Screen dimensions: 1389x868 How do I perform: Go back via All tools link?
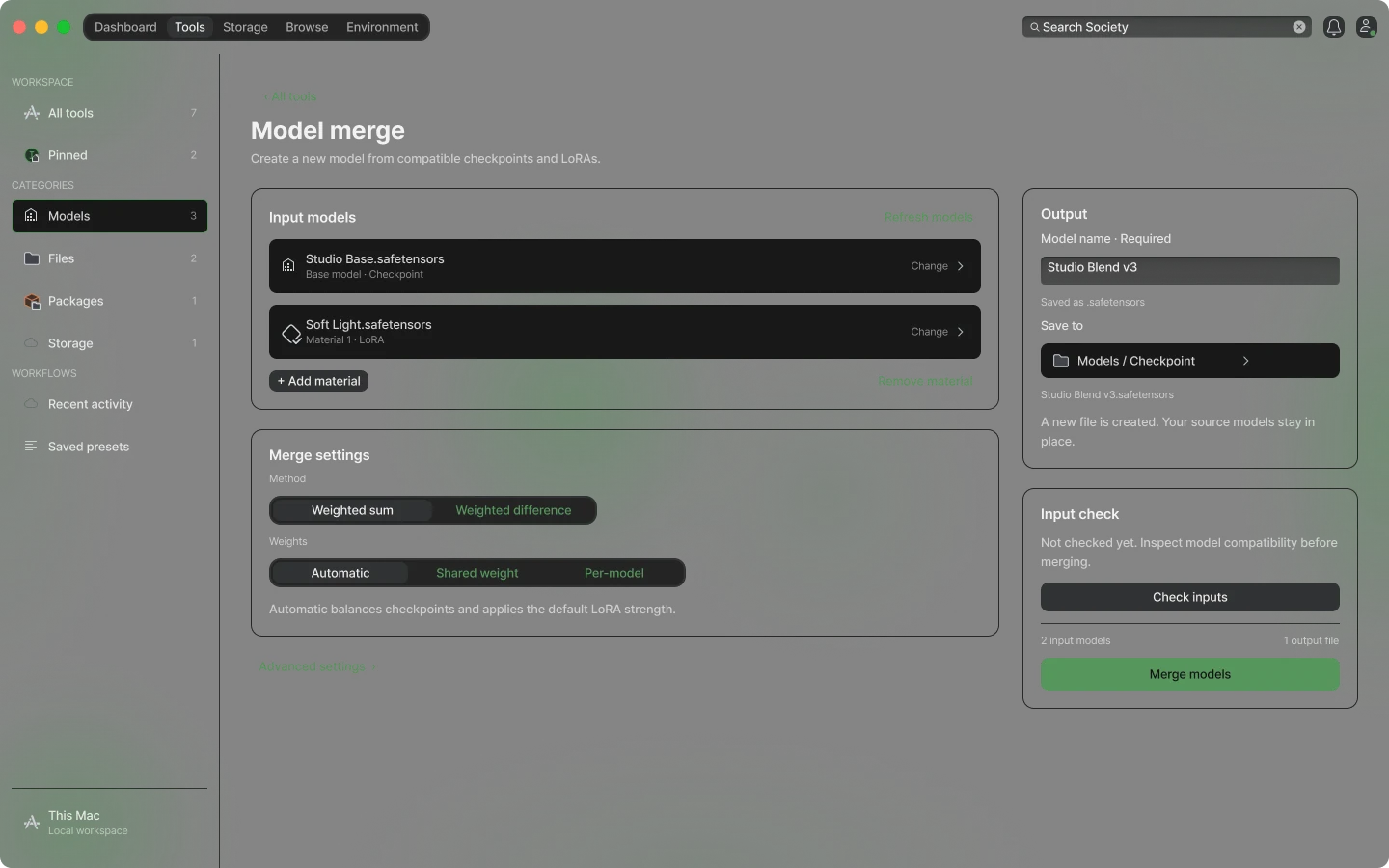click(x=291, y=96)
